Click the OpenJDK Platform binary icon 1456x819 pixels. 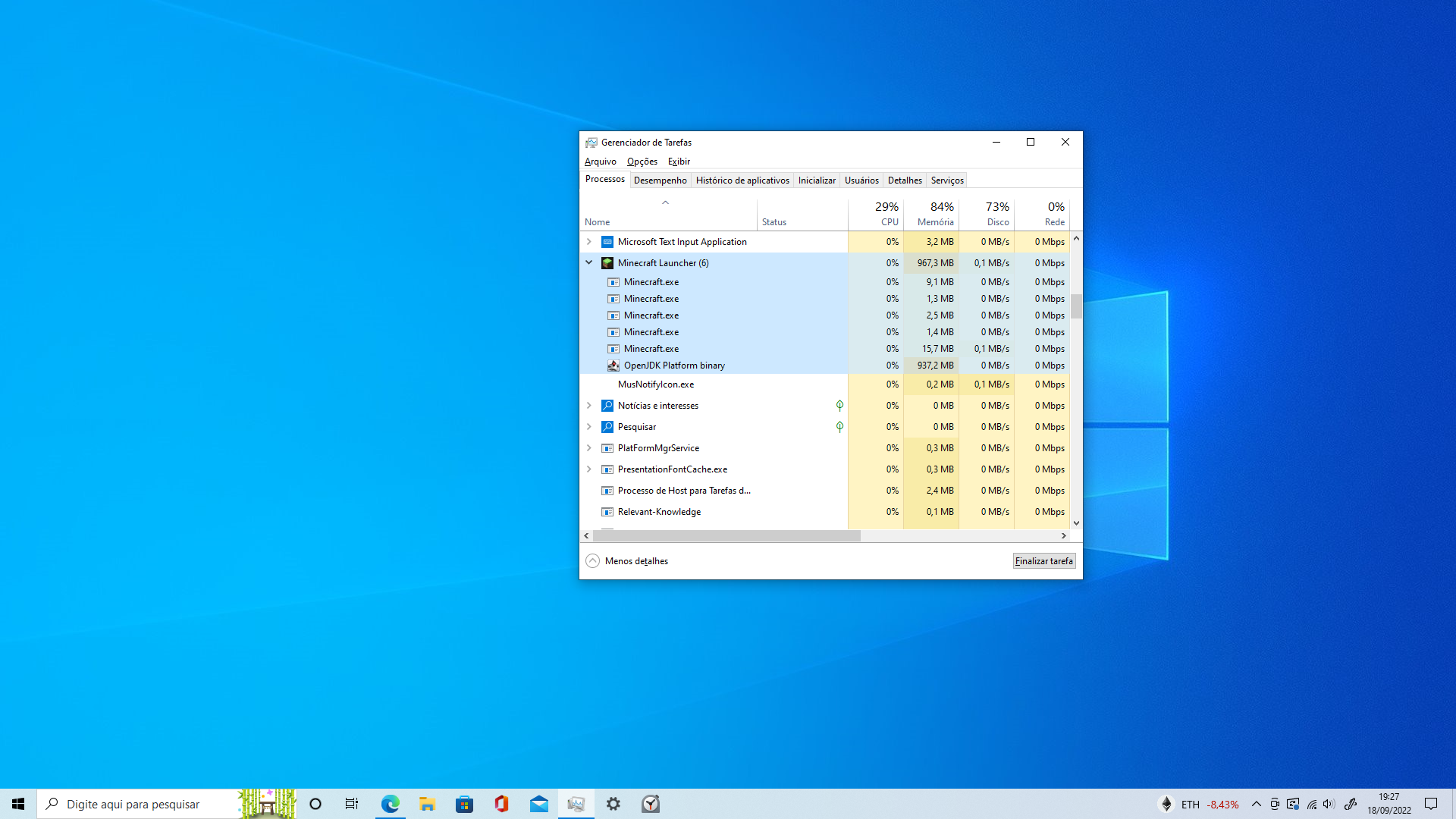click(x=613, y=366)
